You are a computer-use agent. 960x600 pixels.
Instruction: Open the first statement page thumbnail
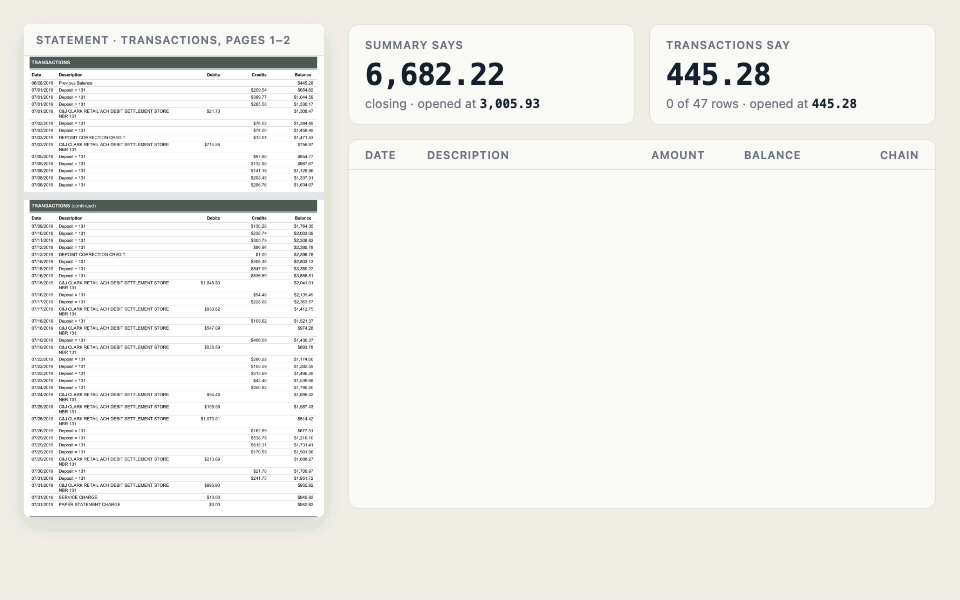(x=174, y=124)
